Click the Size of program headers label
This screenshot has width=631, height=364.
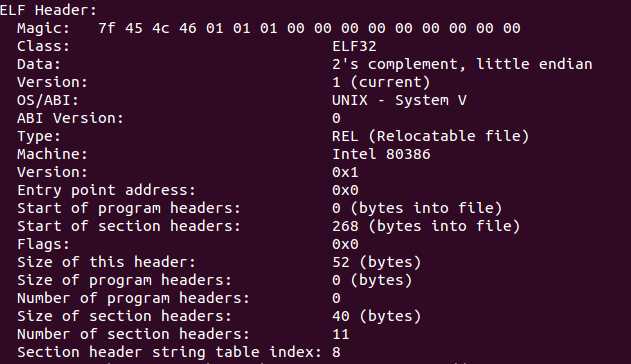124,280
